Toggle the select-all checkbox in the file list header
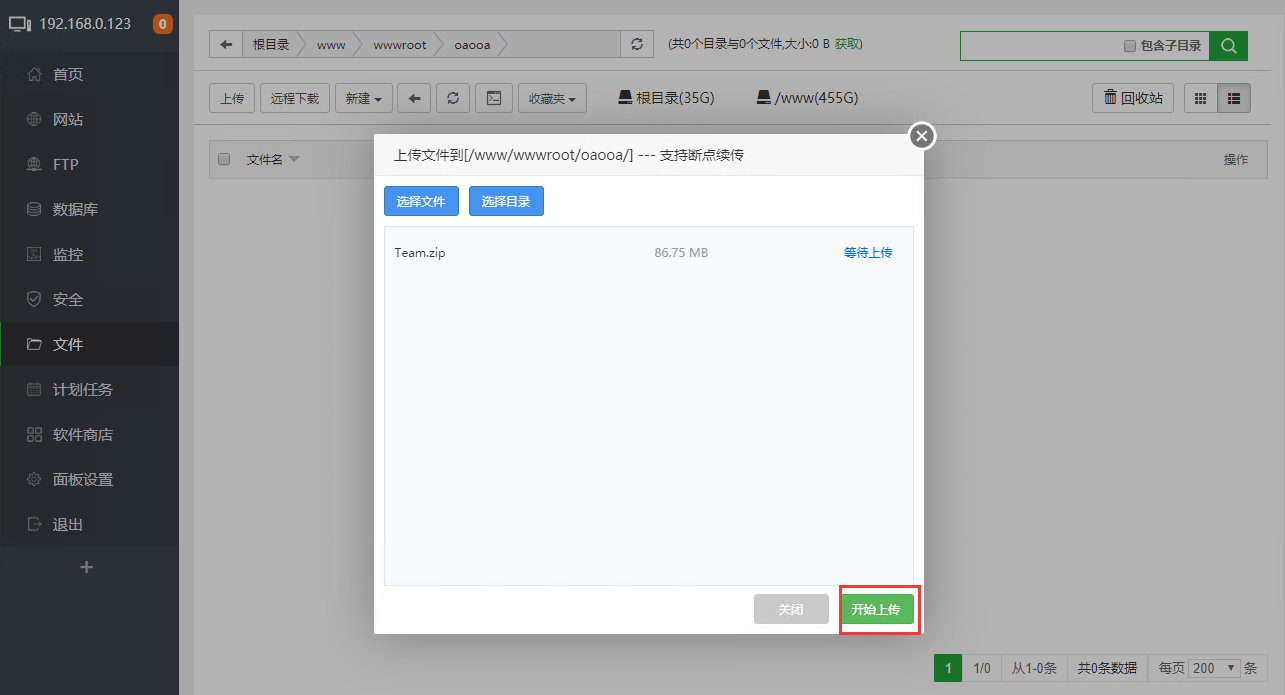1285x695 pixels. pos(224,159)
